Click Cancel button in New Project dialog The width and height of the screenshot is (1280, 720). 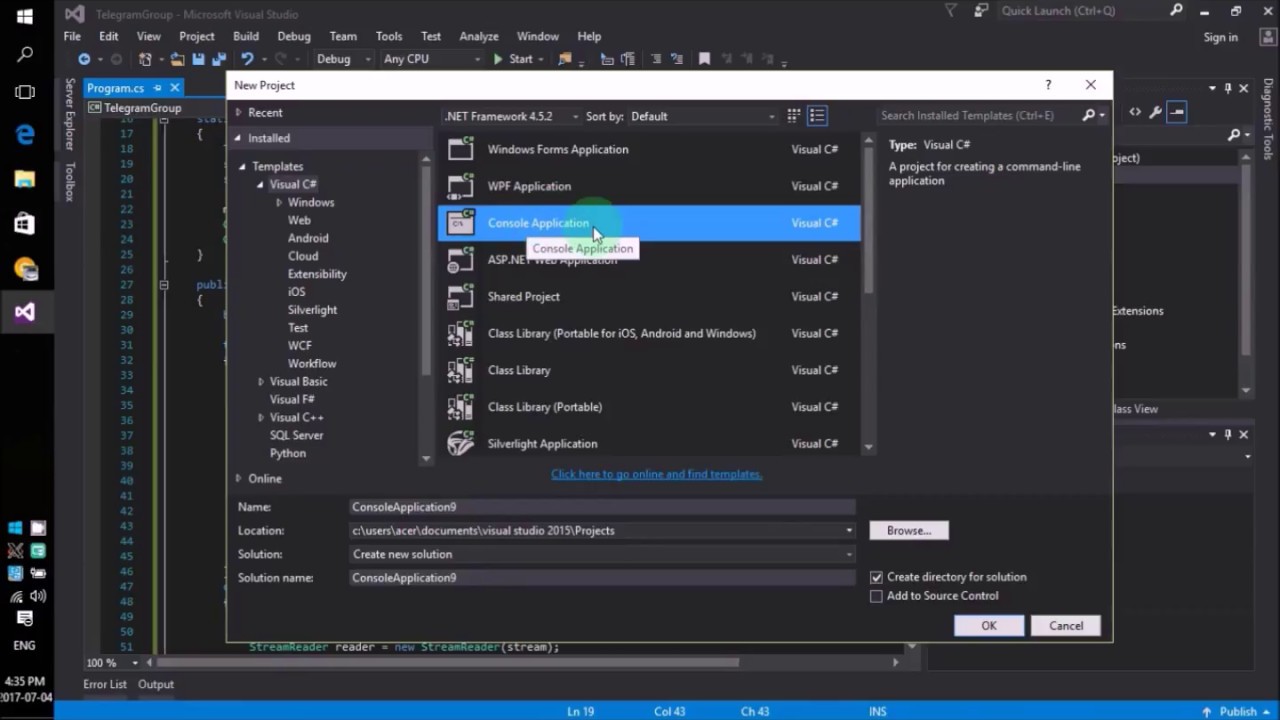(1066, 626)
